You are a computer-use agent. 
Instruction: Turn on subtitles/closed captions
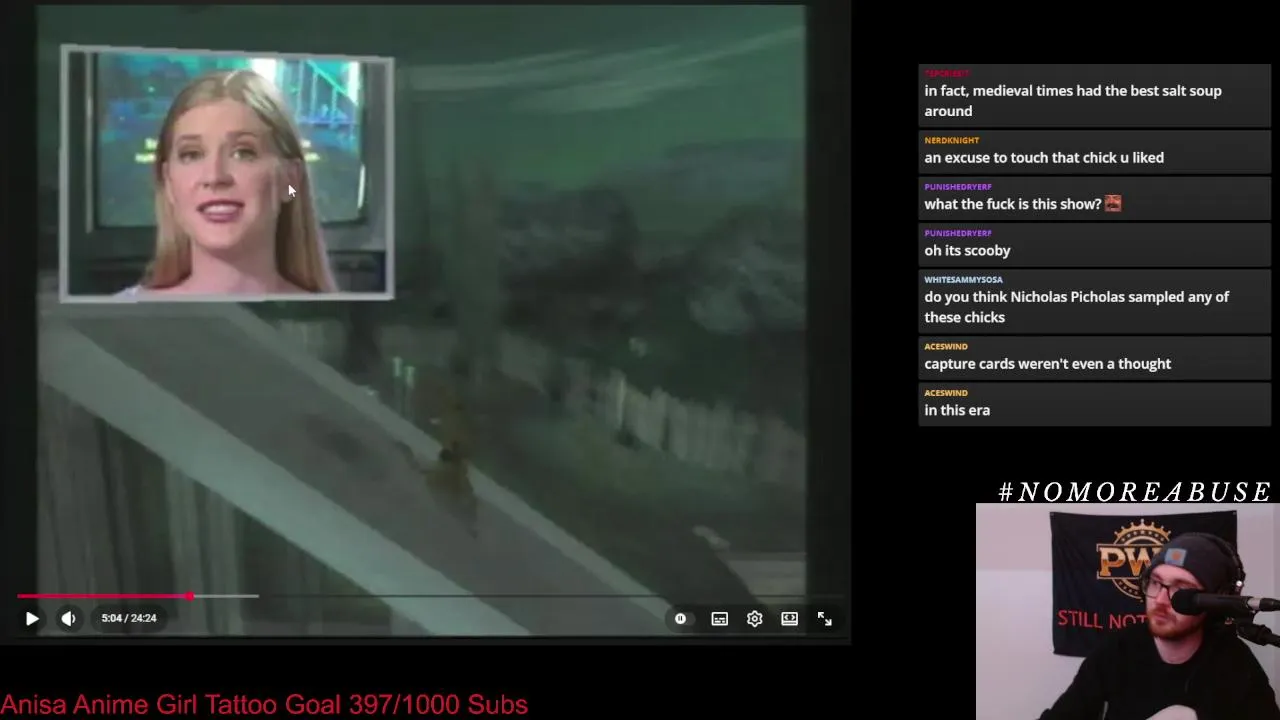point(719,619)
